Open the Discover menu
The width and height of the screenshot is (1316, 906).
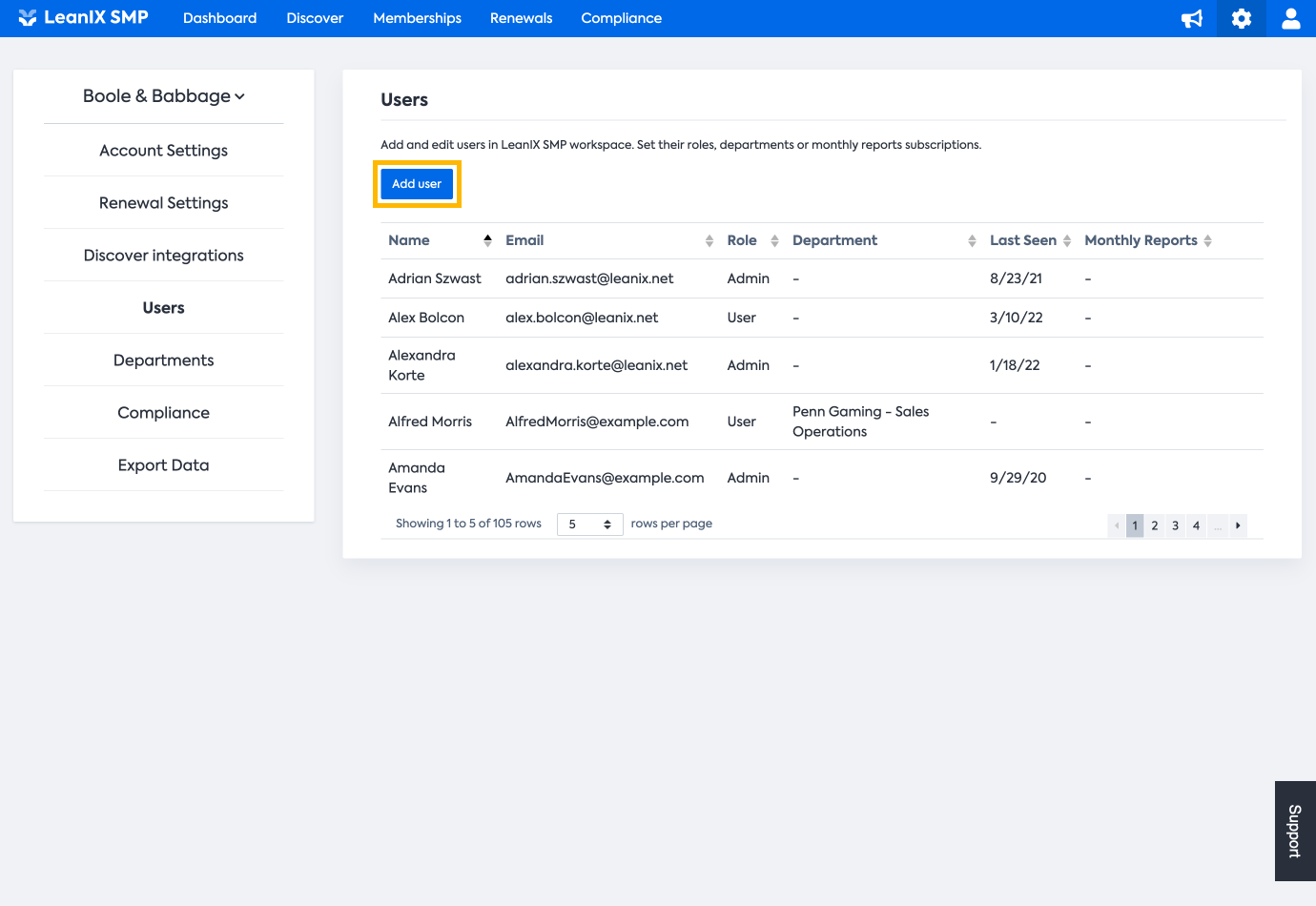[x=315, y=18]
